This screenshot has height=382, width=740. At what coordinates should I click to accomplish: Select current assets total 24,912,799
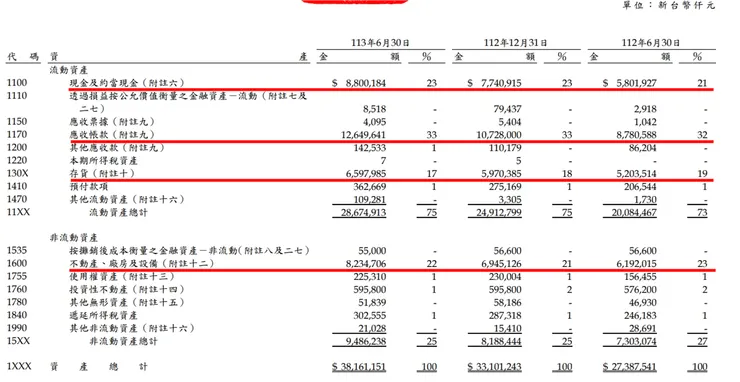499,212
